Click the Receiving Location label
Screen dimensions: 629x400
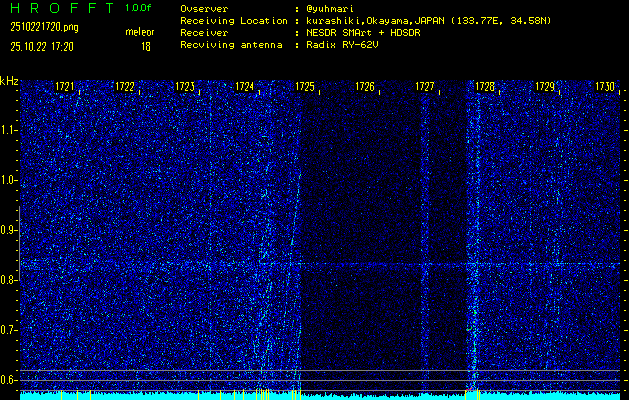coord(234,21)
